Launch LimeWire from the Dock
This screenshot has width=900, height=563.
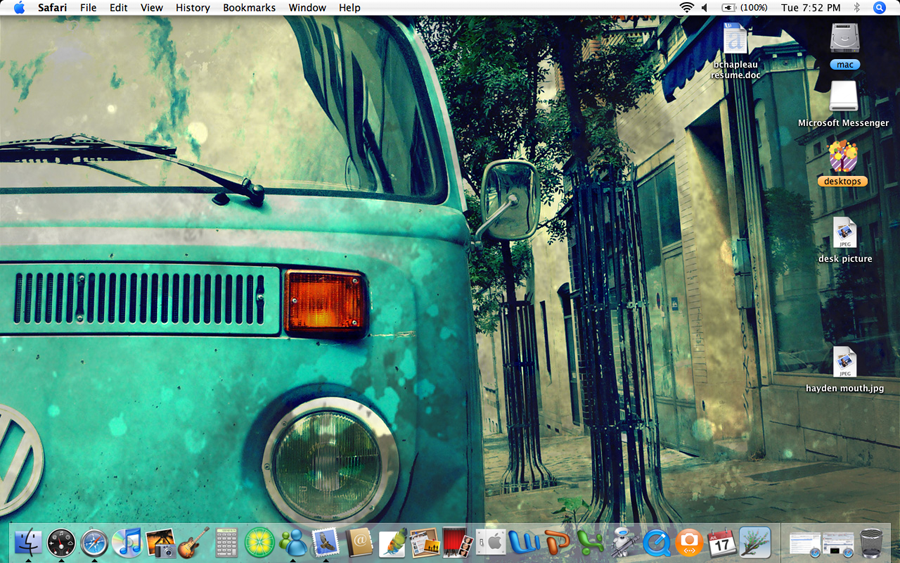click(x=259, y=542)
